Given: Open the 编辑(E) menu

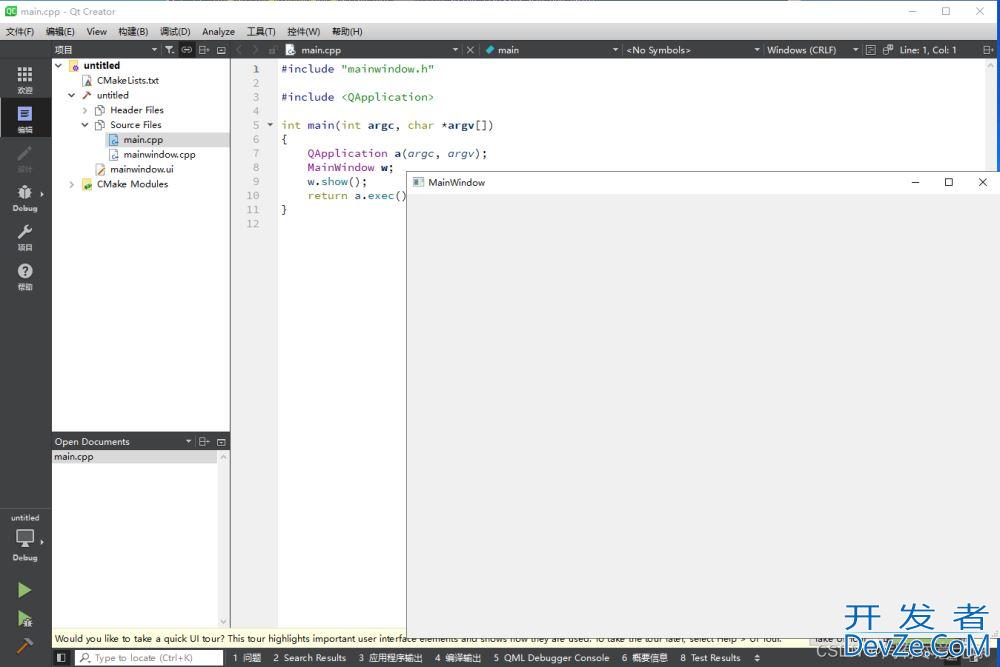Looking at the screenshot, I should tap(60, 31).
